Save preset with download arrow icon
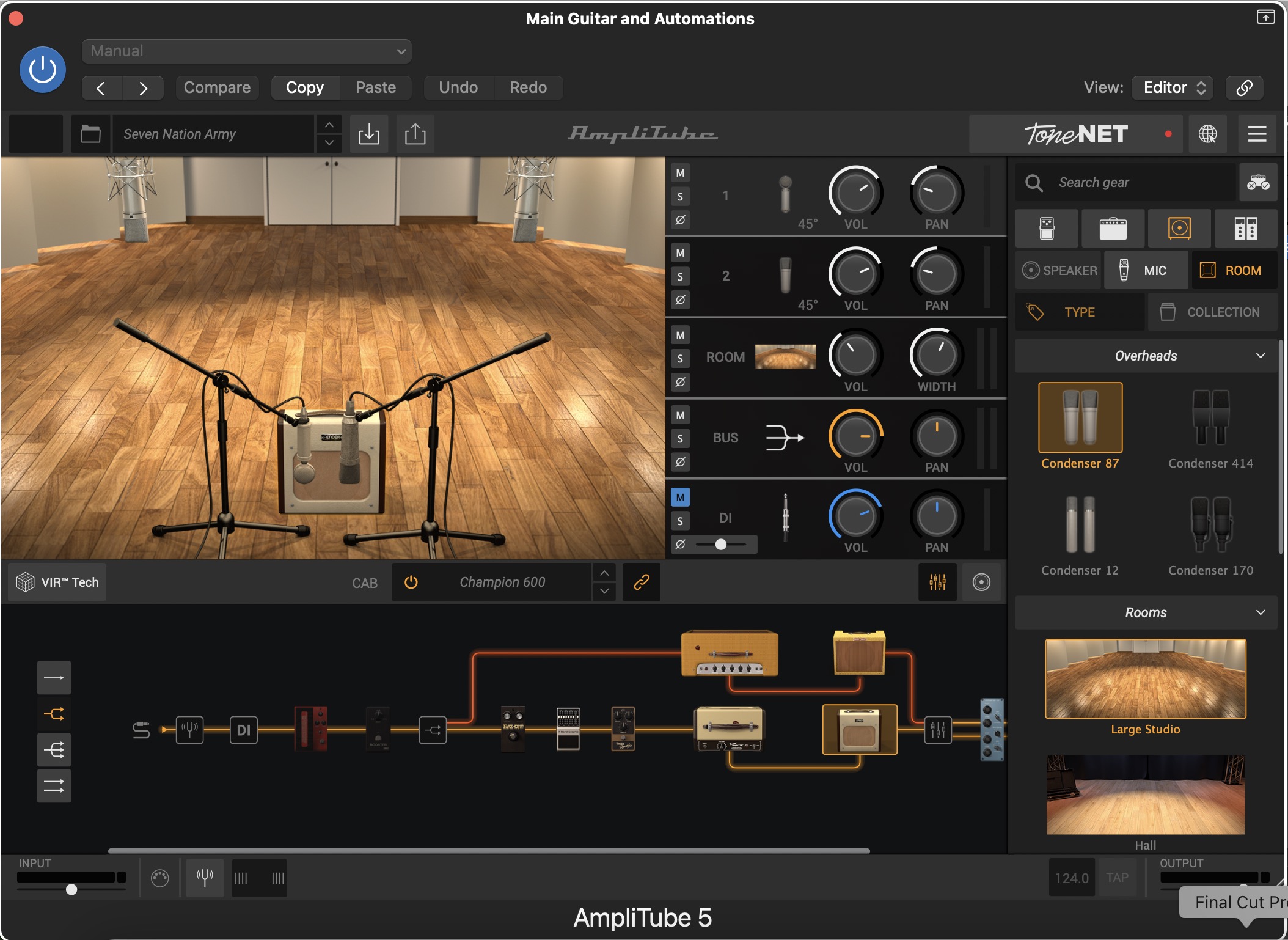This screenshot has height=940, width=1288. point(368,133)
